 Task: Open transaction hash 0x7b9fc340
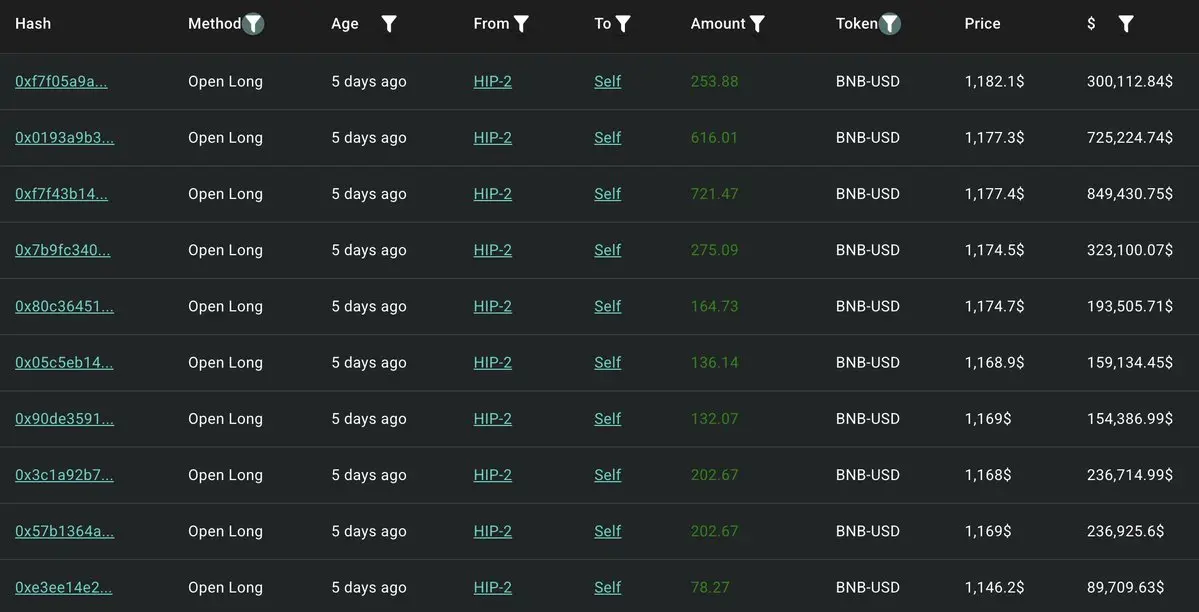62,250
